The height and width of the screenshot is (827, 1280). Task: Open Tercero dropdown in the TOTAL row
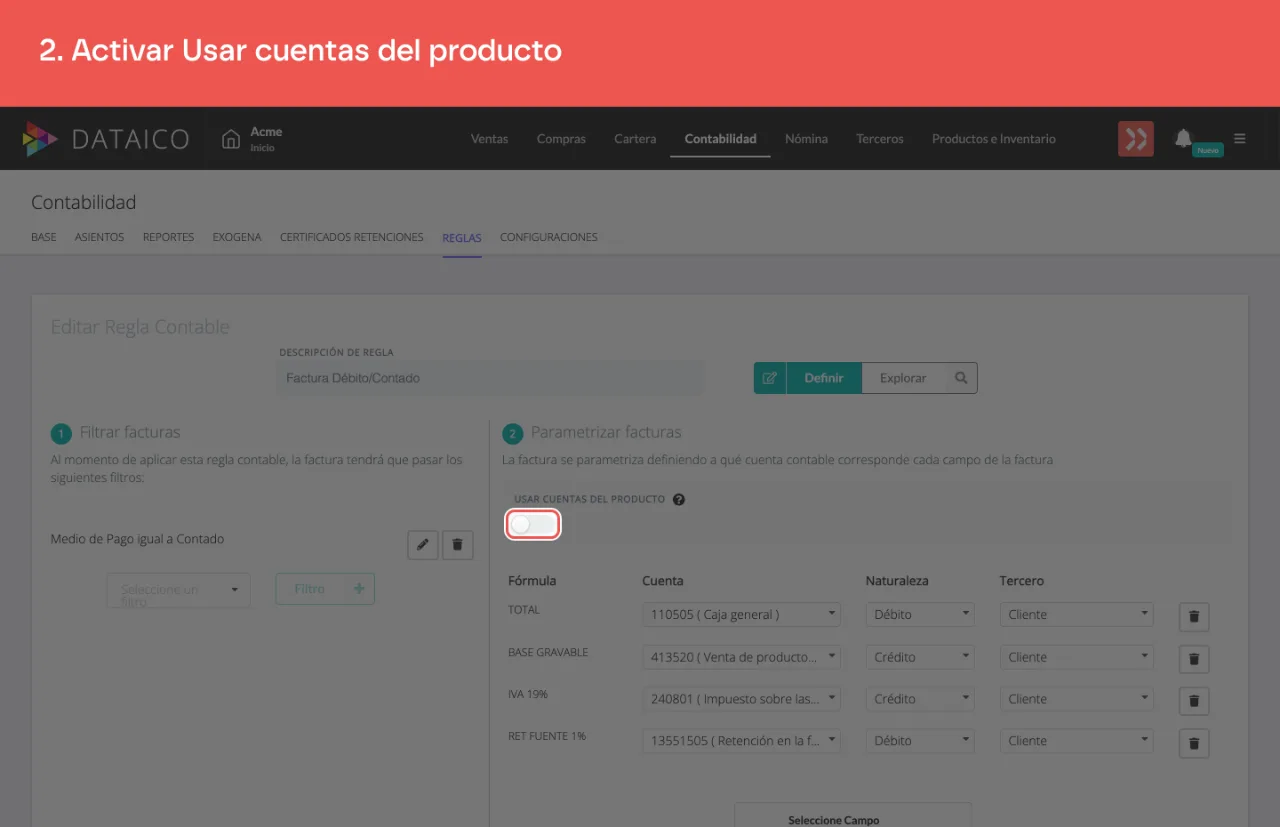click(1076, 614)
